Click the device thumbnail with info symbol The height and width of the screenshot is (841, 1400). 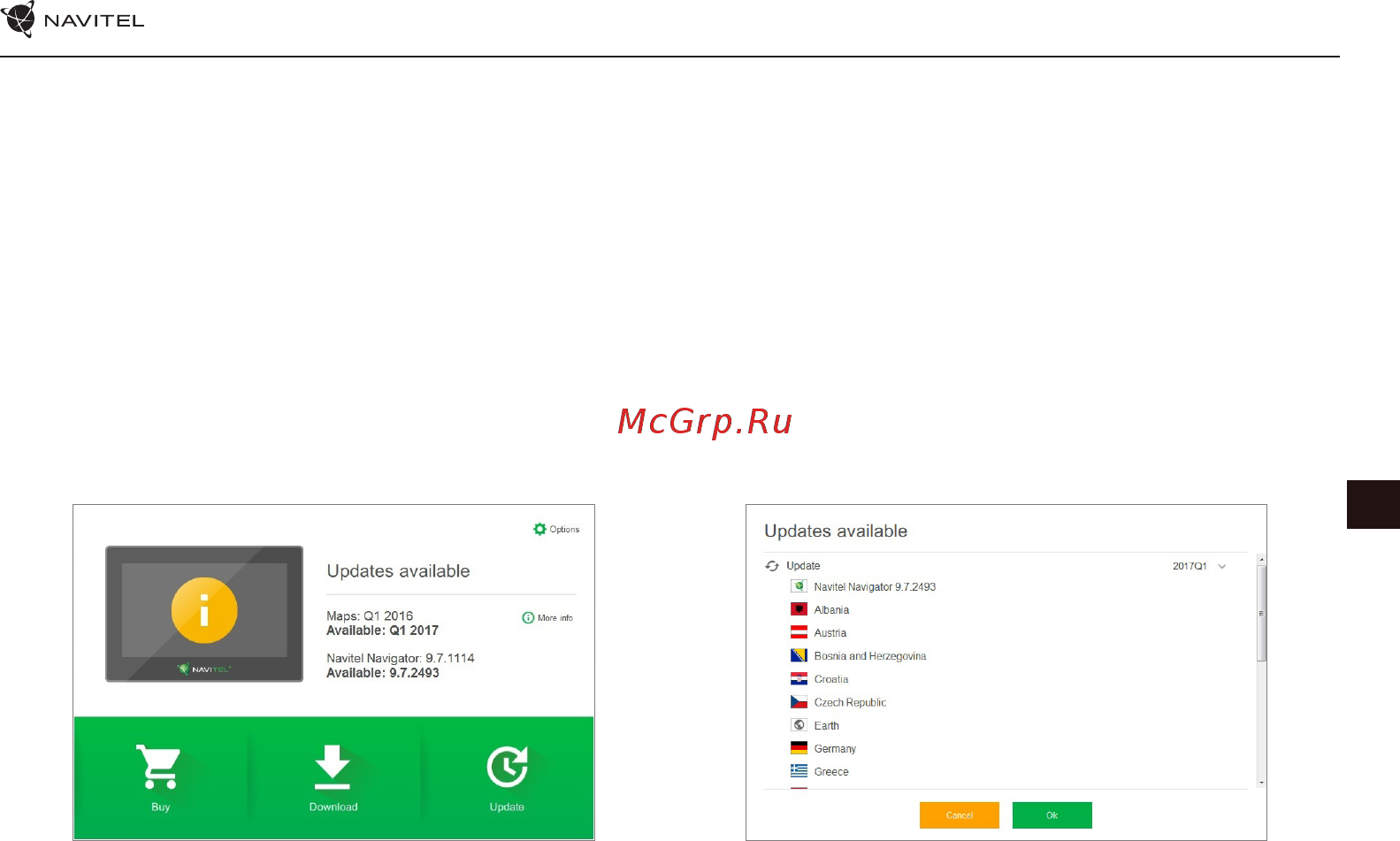pyautogui.click(x=204, y=614)
